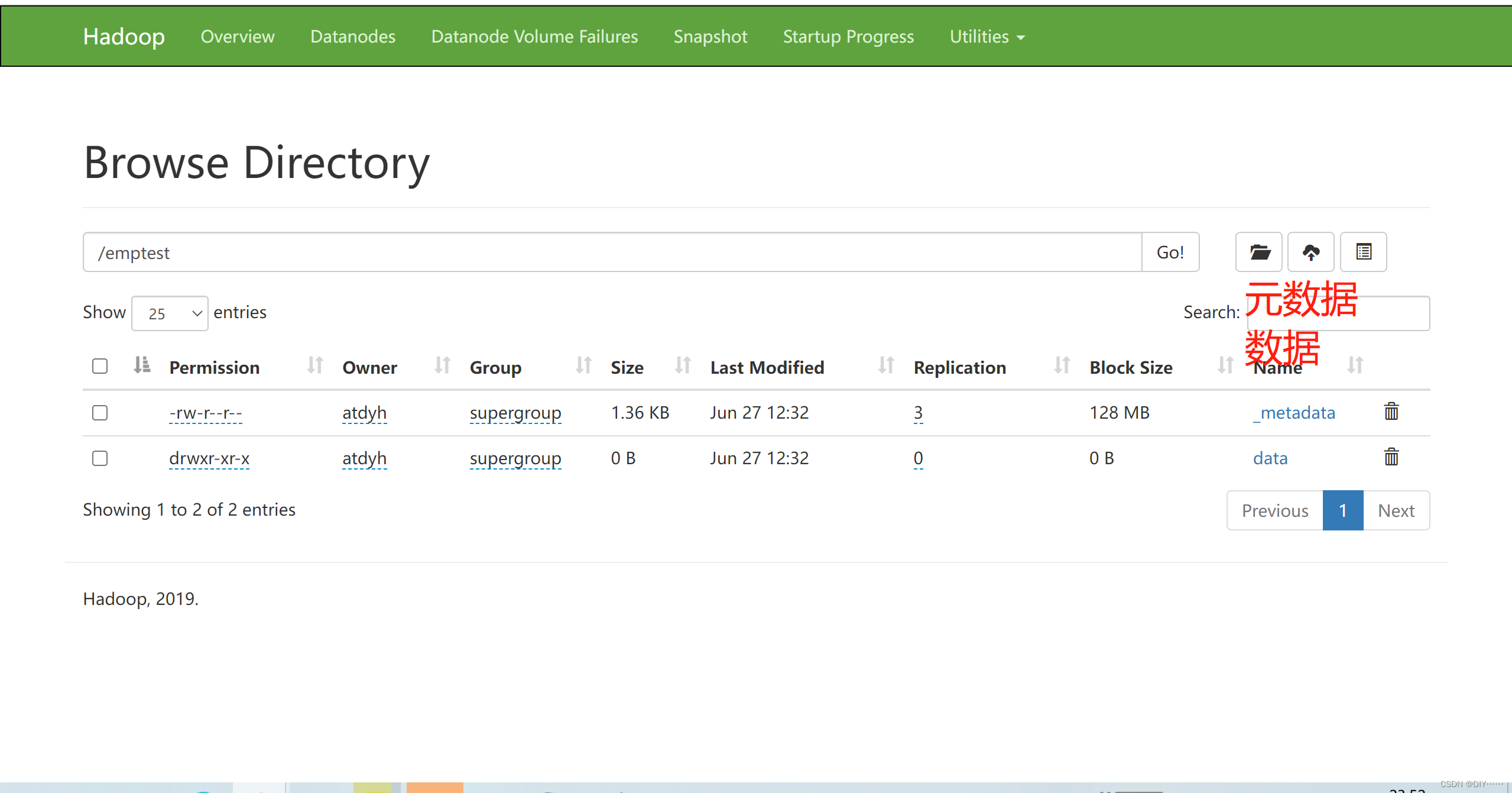Focus the /emptest directory path field
Image resolution: width=1512 pixels, height=793 pixels.
(612, 253)
